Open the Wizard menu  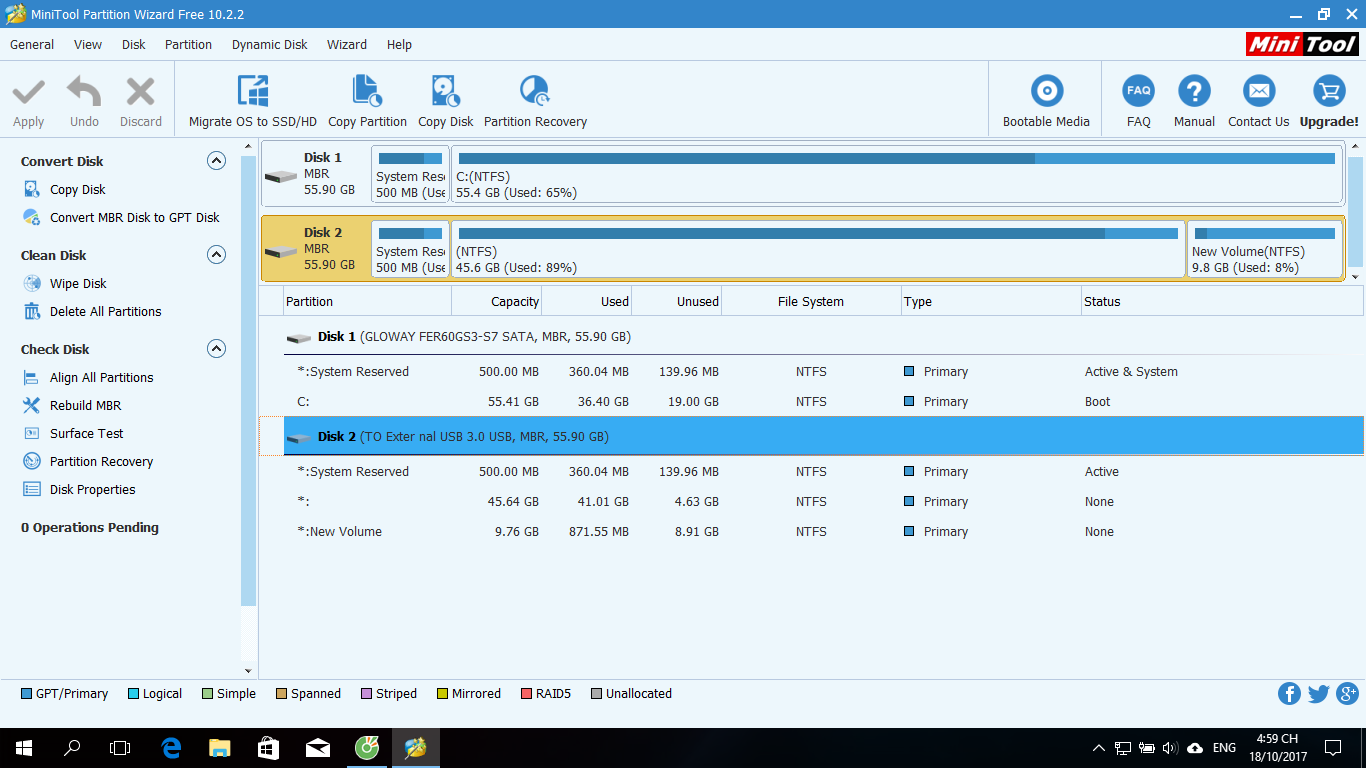tap(346, 45)
